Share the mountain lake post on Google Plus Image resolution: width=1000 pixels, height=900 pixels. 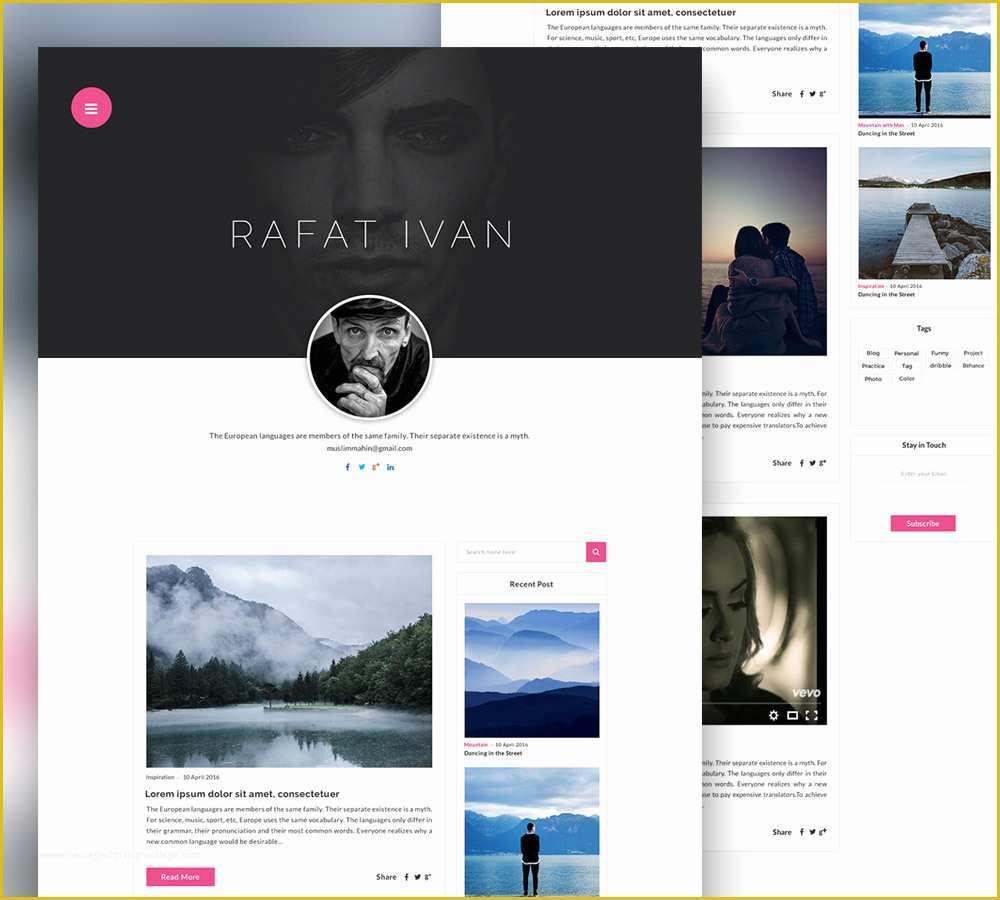click(x=428, y=877)
